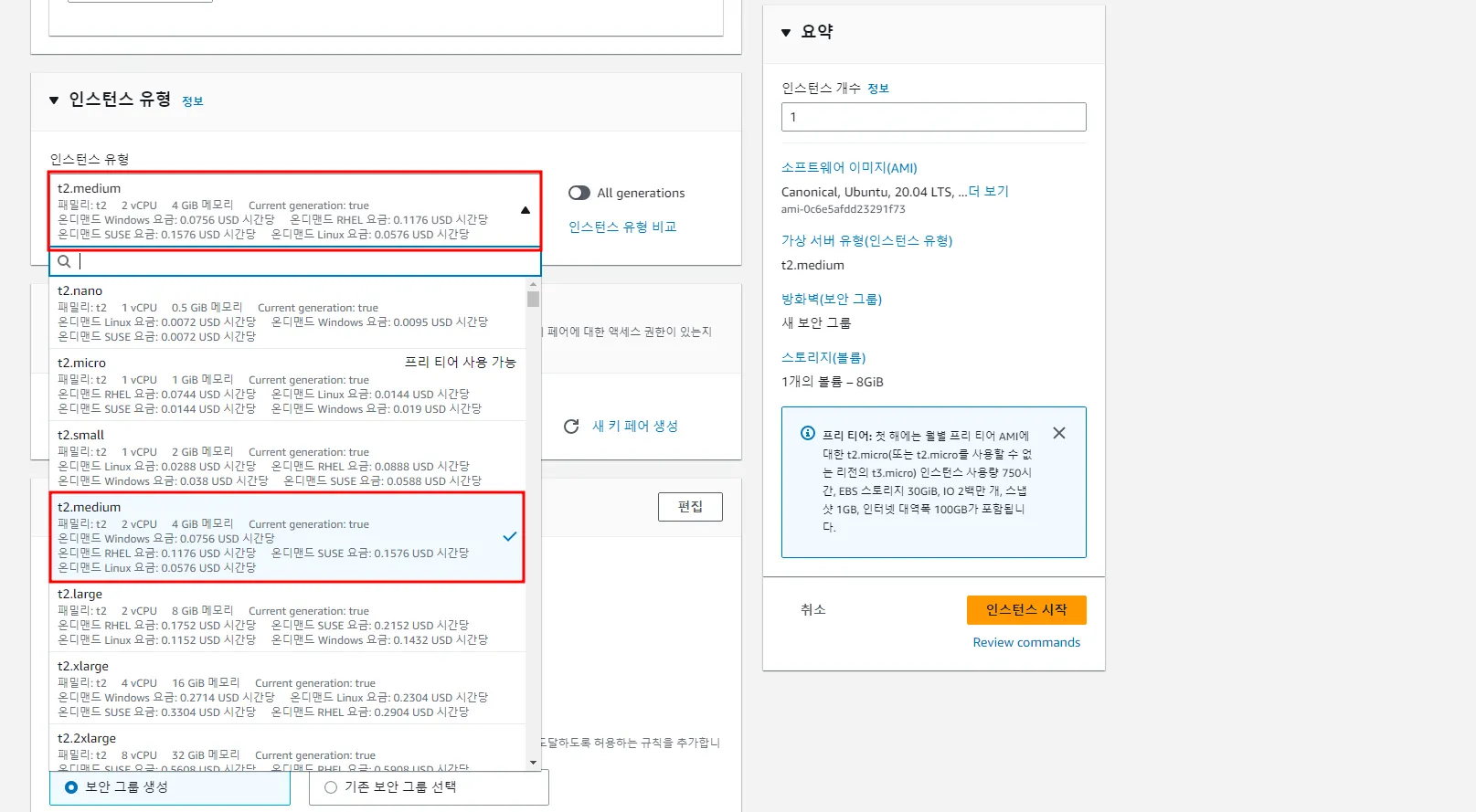Click the search magnifier icon
The width and height of the screenshot is (1476, 812).
(64, 261)
